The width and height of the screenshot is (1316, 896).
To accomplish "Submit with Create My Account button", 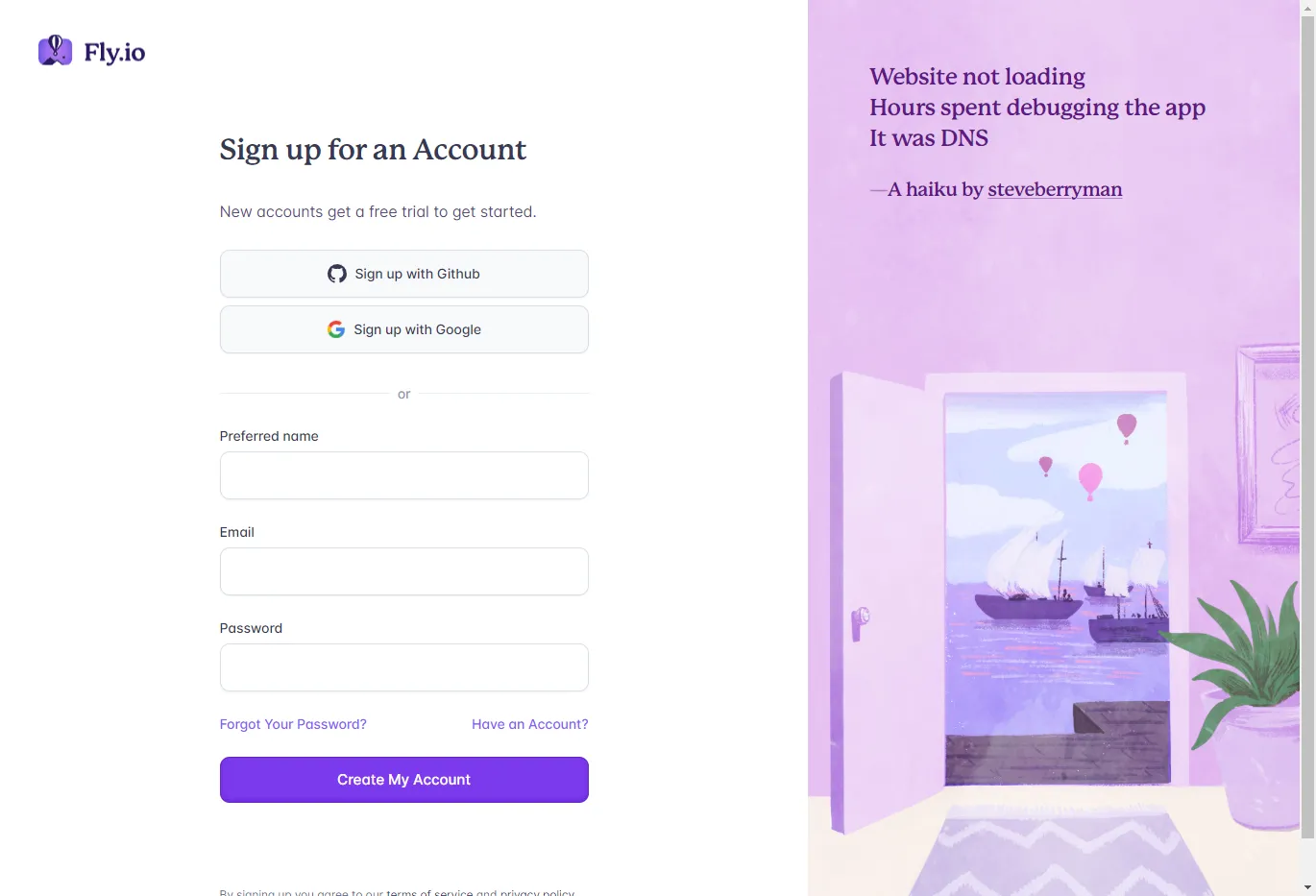I will click(x=404, y=780).
